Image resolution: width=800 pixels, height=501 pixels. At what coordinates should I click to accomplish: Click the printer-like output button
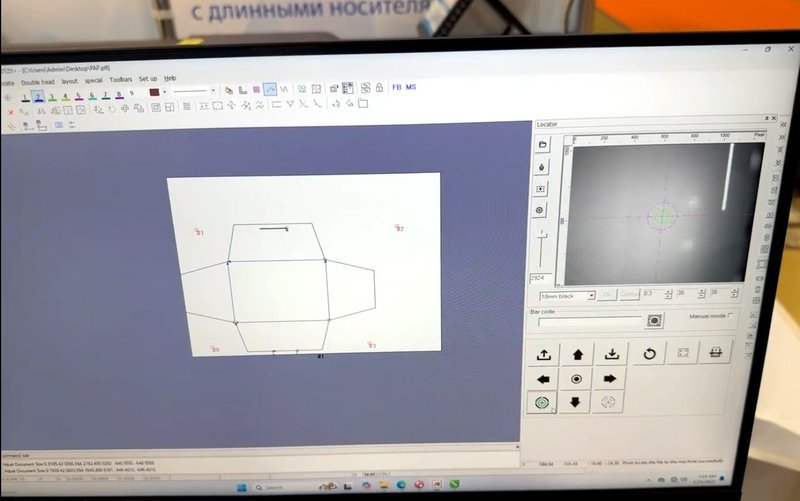[715, 352]
